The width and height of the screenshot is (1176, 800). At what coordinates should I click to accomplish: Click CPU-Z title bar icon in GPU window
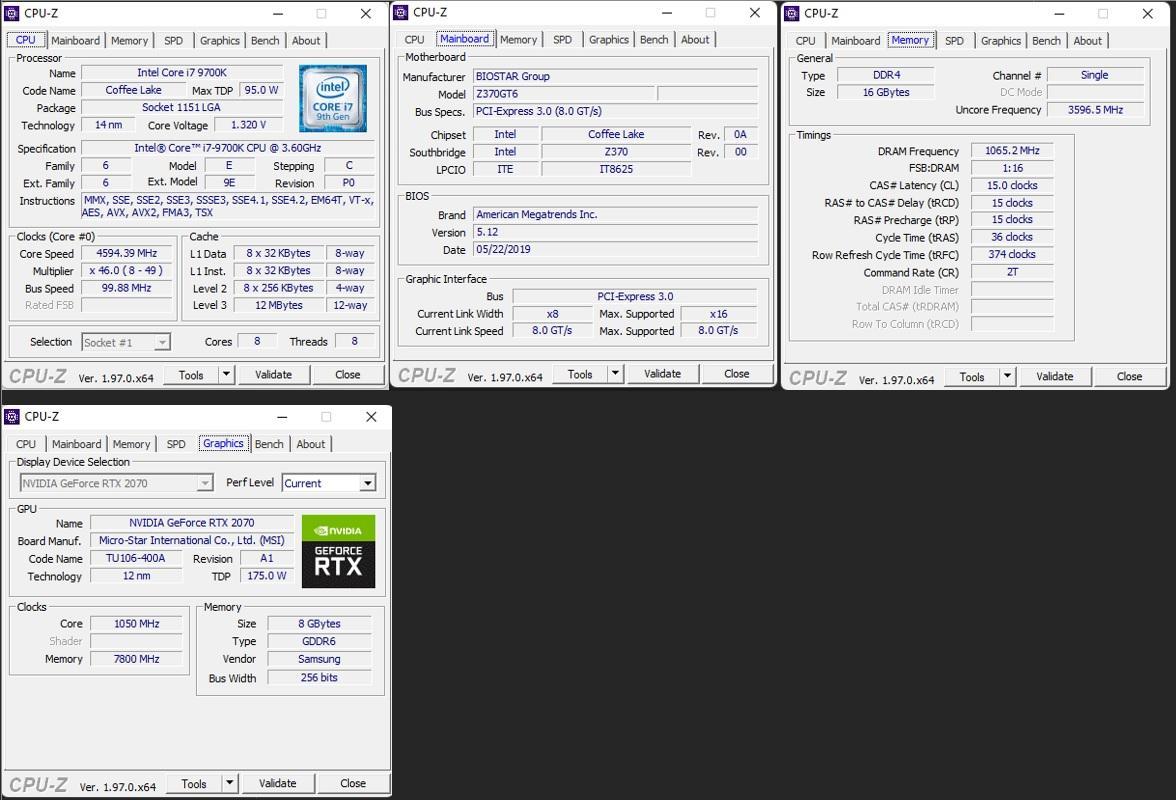coord(12,417)
